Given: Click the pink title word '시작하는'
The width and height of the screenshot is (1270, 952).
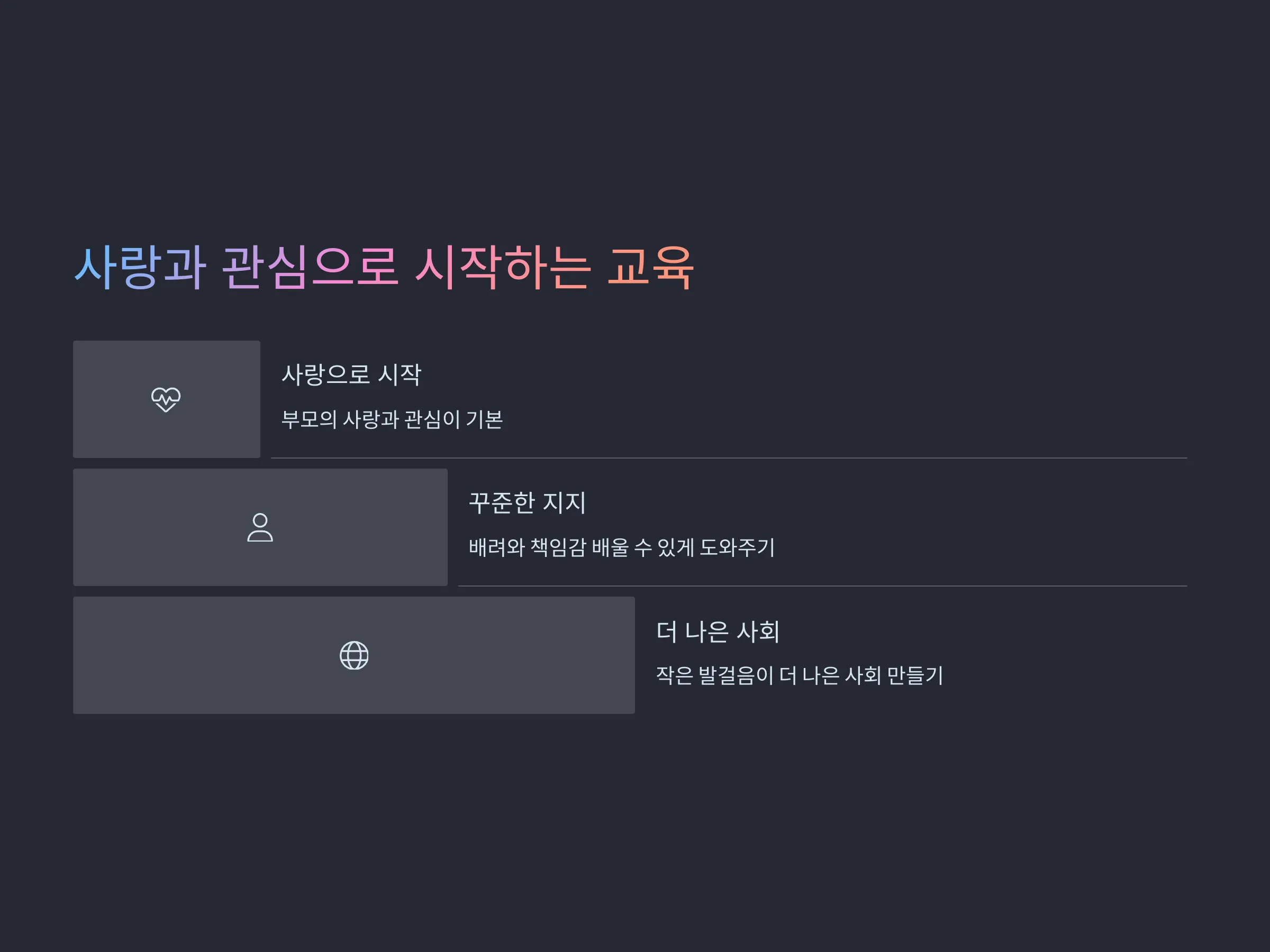Looking at the screenshot, I should tap(502, 268).
